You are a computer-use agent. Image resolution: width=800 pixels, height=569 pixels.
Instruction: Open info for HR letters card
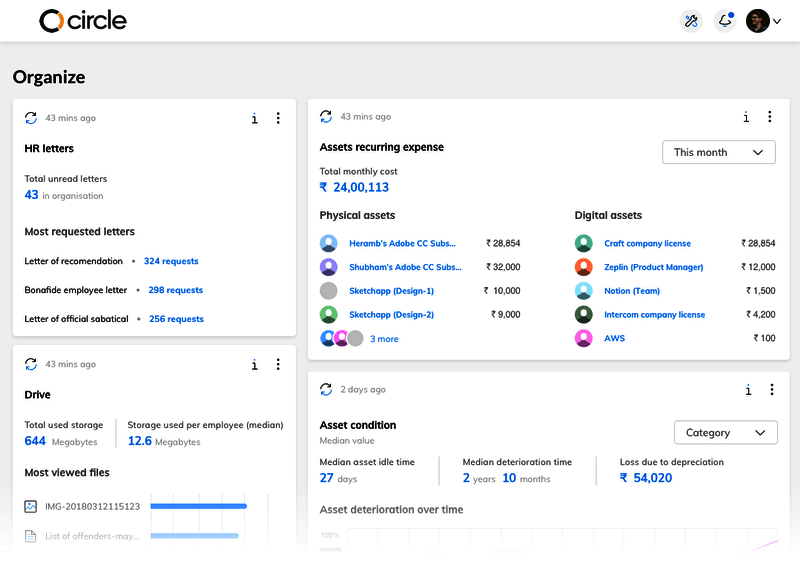[x=255, y=119]
